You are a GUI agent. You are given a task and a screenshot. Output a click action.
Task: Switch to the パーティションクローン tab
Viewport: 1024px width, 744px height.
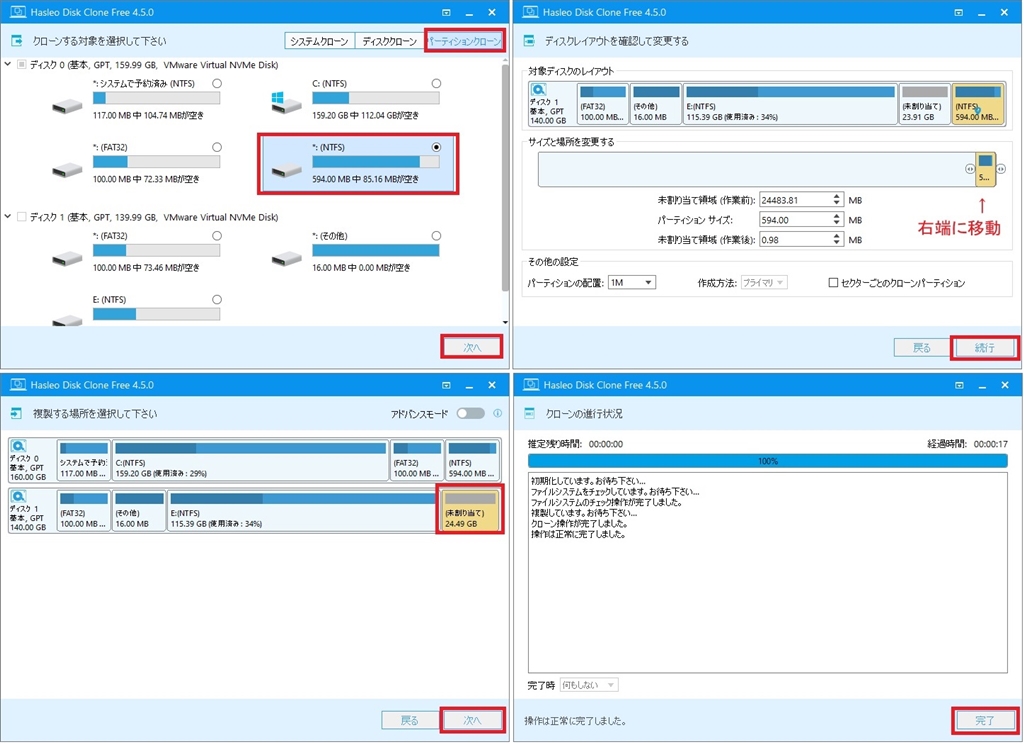[x=464, y=41]
